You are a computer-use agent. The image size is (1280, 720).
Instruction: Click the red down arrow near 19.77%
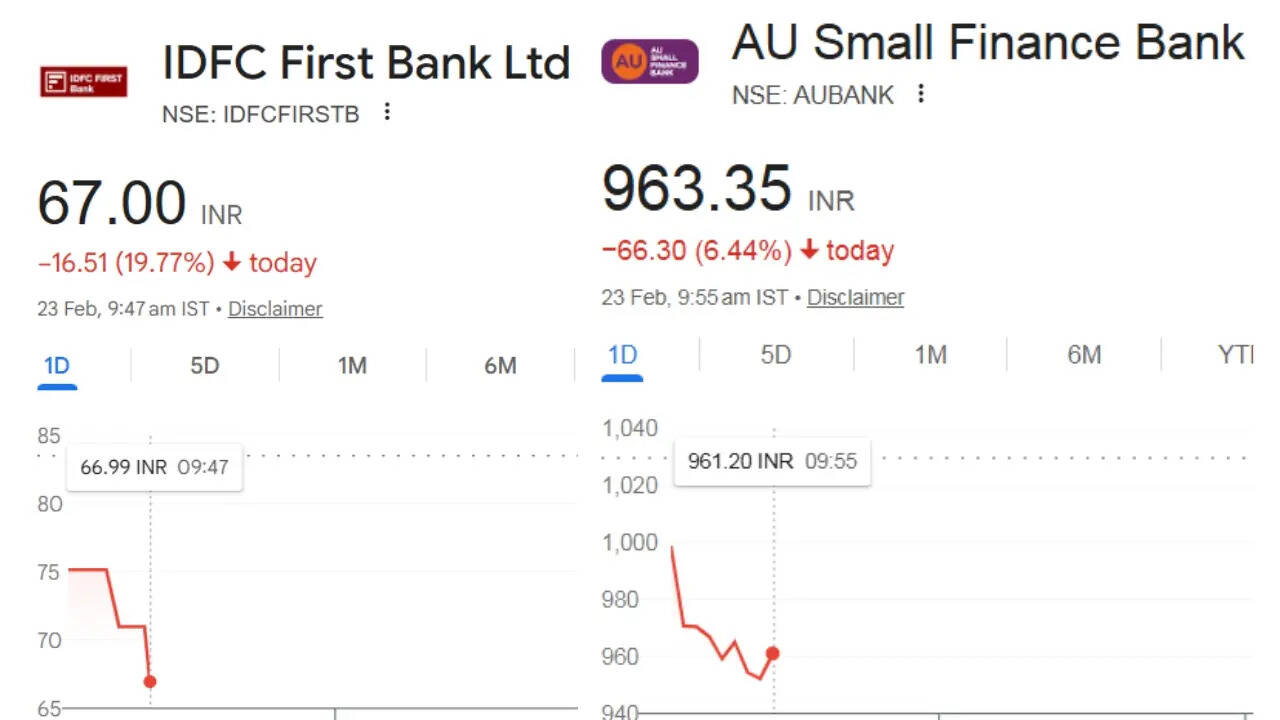tap(232, 263)
